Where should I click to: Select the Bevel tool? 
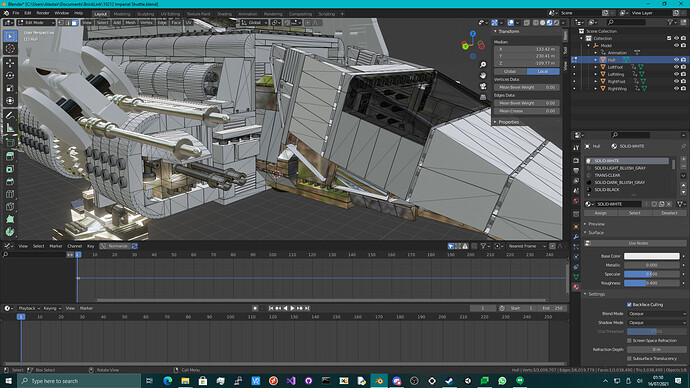point(10,182)
